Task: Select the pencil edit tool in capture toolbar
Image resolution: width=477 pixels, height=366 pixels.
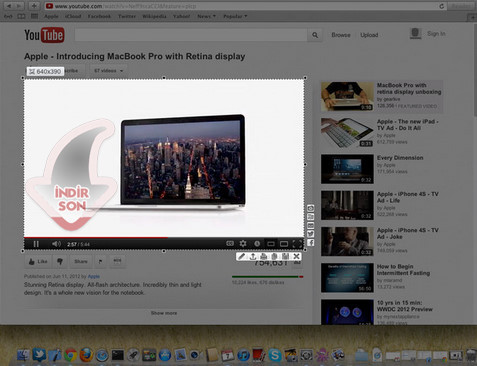Action: click(242, 256)
